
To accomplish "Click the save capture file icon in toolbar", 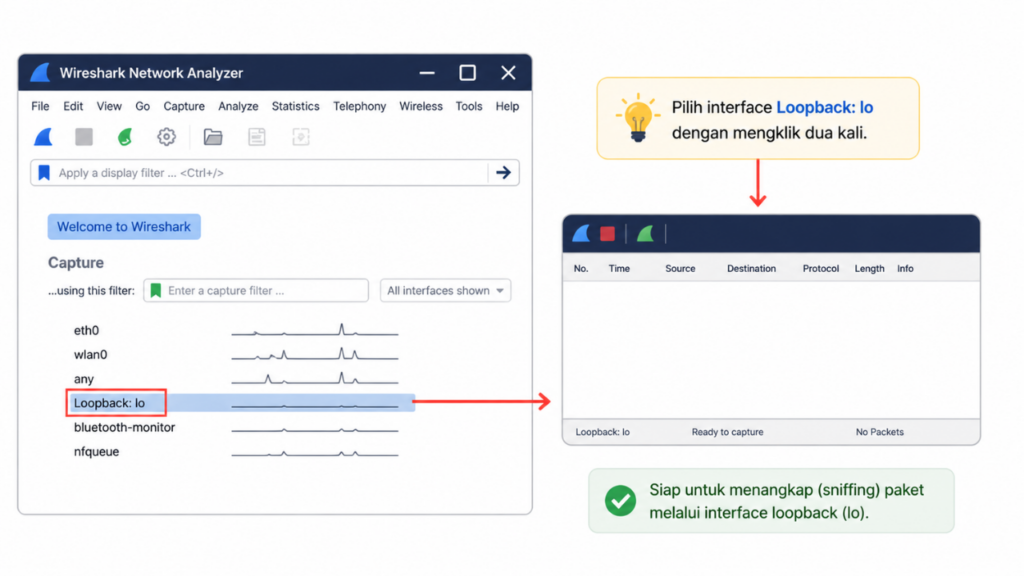I will [x=257, y=137].
